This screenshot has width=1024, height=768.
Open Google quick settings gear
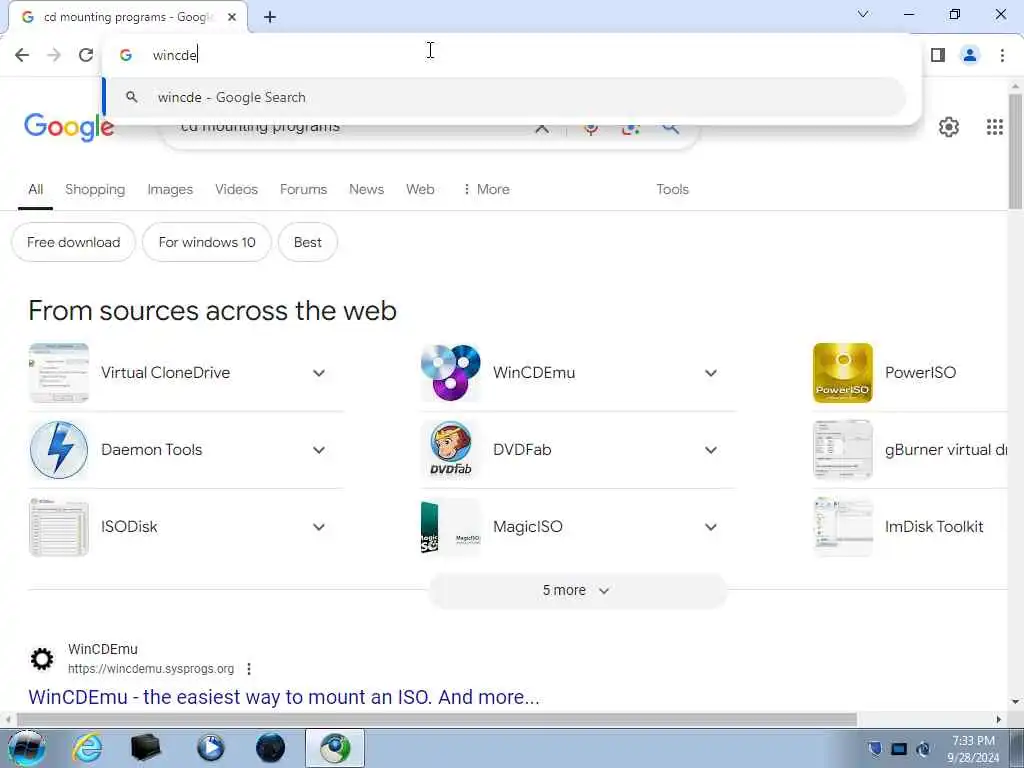click(x=948, y=127)
